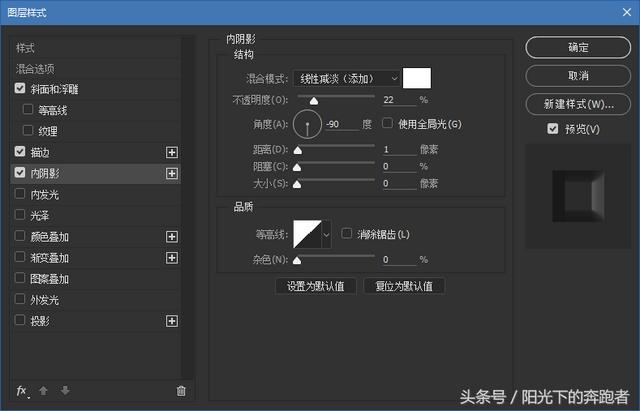Enable the 图案叠加 checkbox
The image size is (640, 411).
coord(20,278)
